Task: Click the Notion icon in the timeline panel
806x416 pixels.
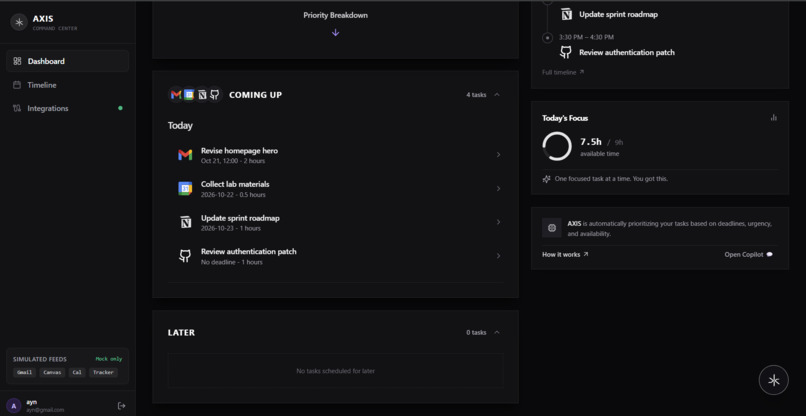Action: point(566,14)
